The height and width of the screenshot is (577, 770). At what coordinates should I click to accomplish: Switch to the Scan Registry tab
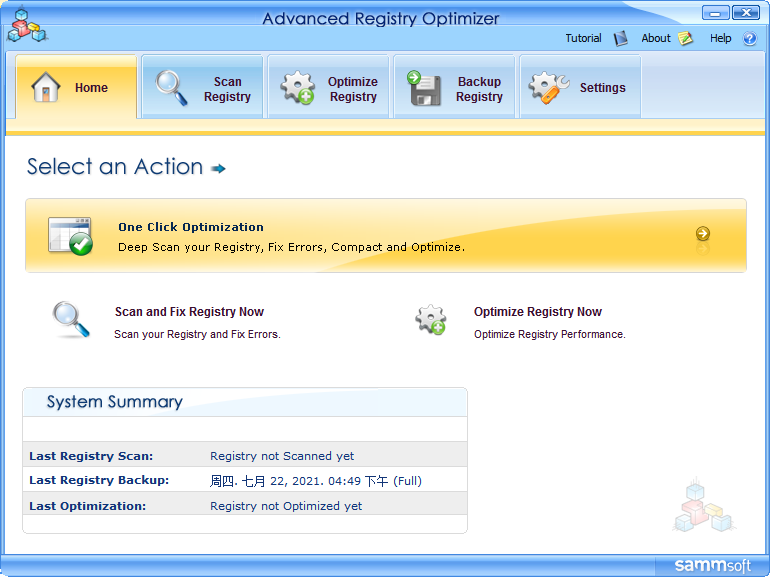pyautogui.click(x=202, y=87)
